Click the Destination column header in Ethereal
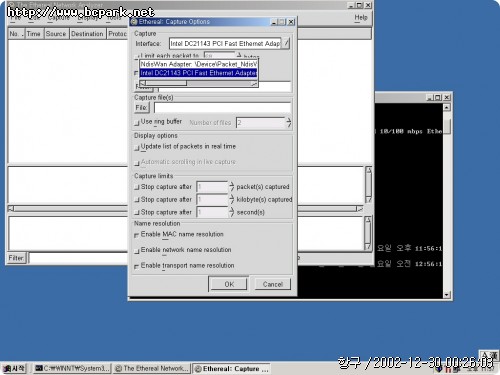The image size is (500, 375). pyautogui.click(x=88, y=34)
